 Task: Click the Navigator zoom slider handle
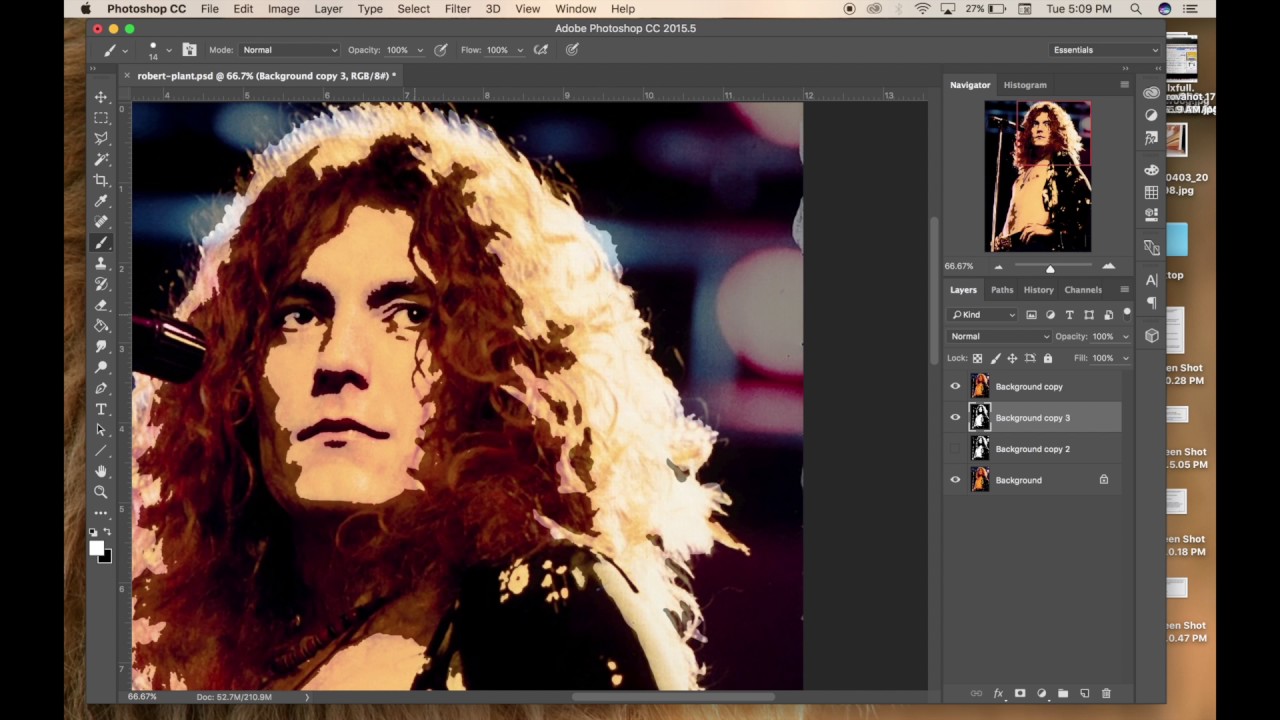point(1050,269)
